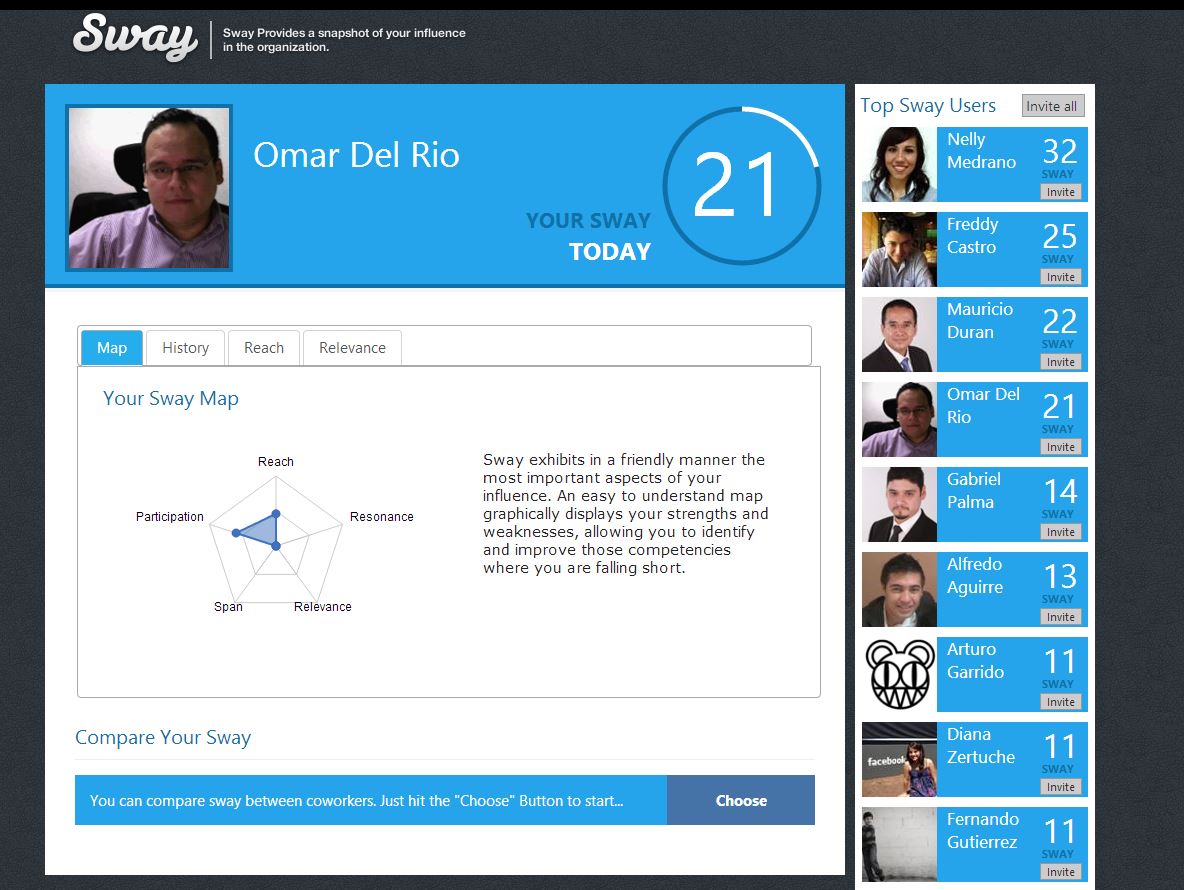
Task: Click the Omar Del Rio header name
Action: click(356, 155)
